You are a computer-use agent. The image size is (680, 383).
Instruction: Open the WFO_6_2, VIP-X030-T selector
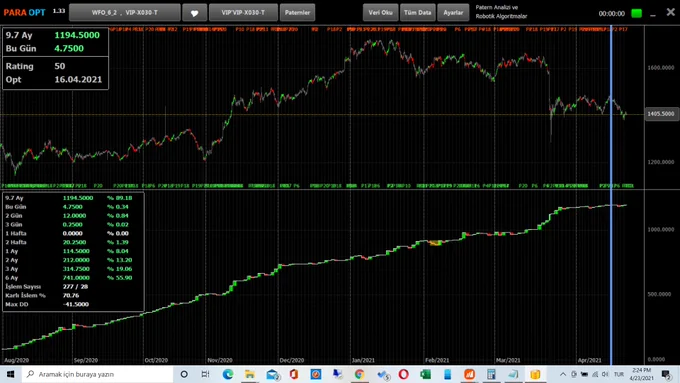coord(124,13)
